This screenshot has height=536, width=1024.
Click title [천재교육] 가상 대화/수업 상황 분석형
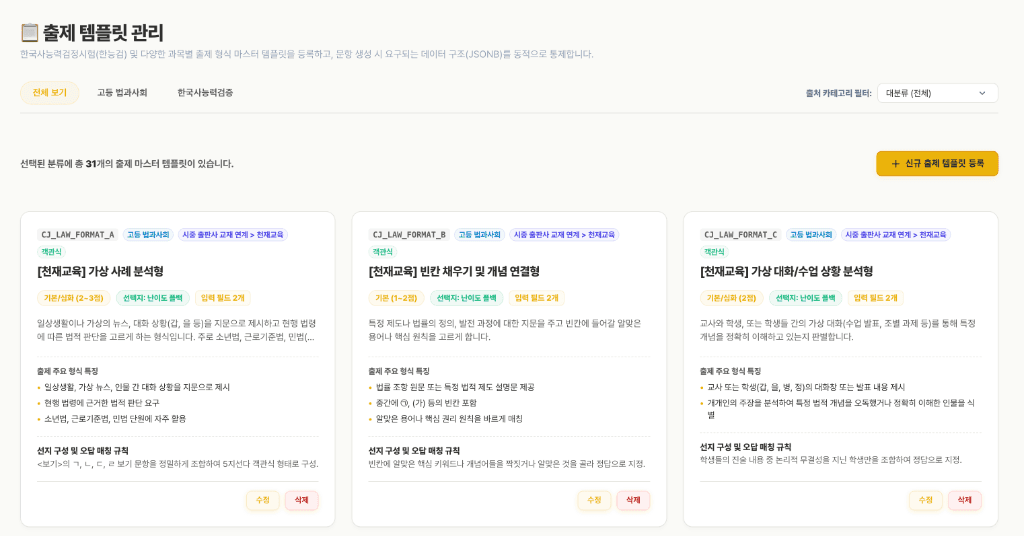786,271
